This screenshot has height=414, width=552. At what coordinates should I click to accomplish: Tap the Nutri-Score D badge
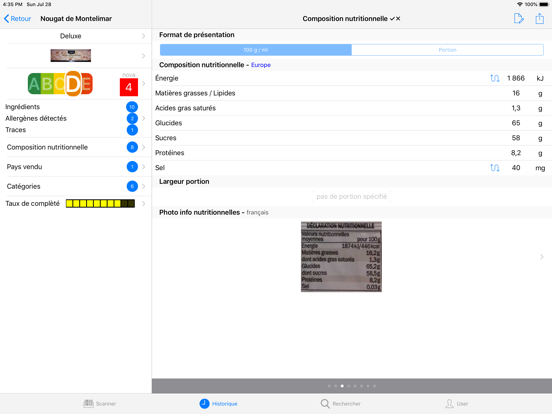[x=73, y=84]
